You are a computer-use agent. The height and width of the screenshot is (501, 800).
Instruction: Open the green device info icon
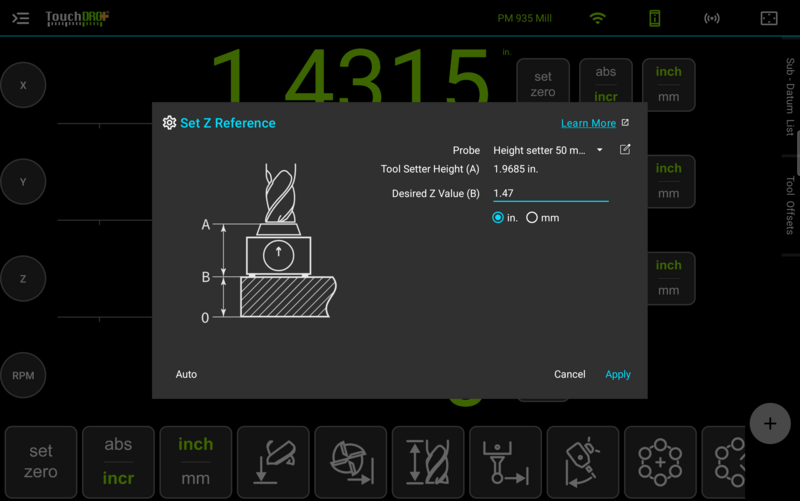tap(655, 18)
